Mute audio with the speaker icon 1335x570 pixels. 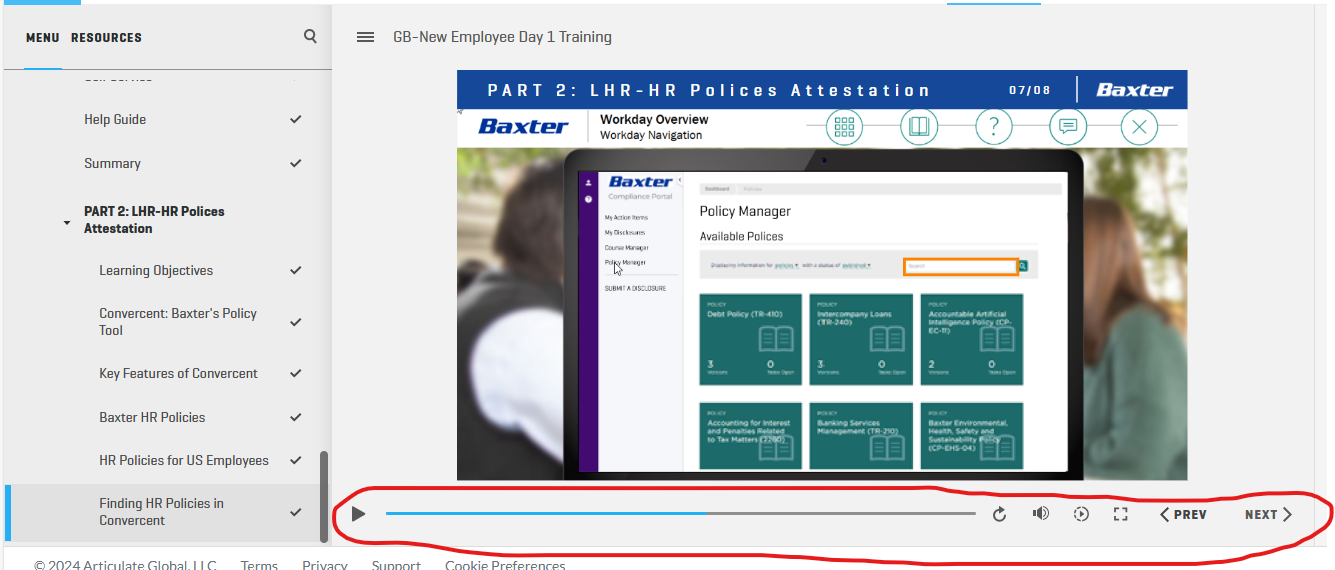1041,514
